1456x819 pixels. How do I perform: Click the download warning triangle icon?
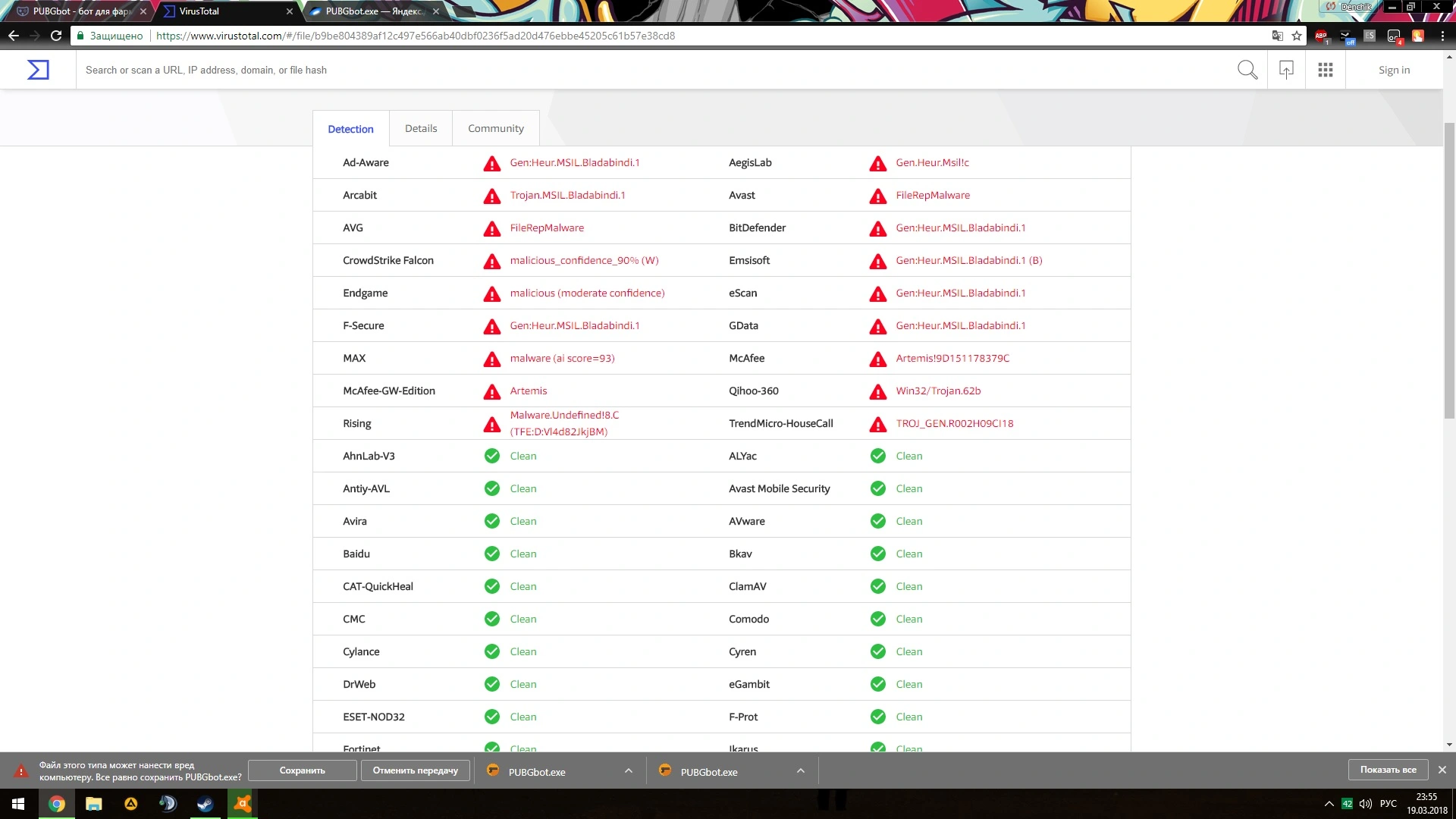(21, 771)
